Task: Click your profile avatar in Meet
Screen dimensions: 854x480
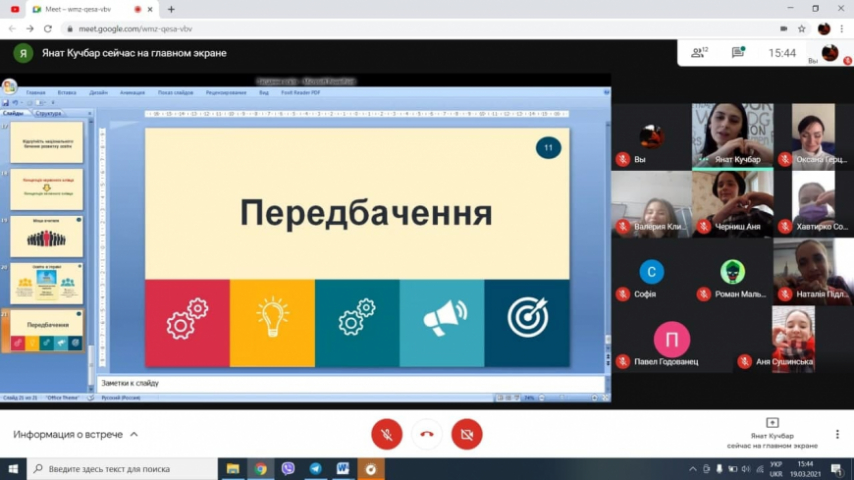Action: coord(829,53)
